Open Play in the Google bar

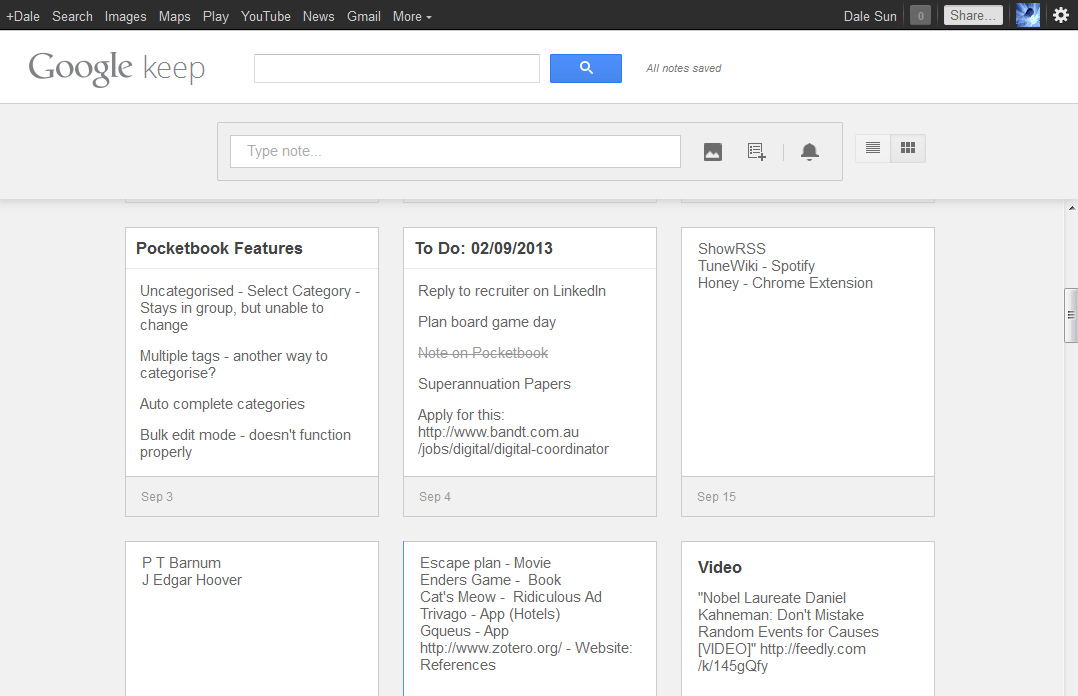215,16
